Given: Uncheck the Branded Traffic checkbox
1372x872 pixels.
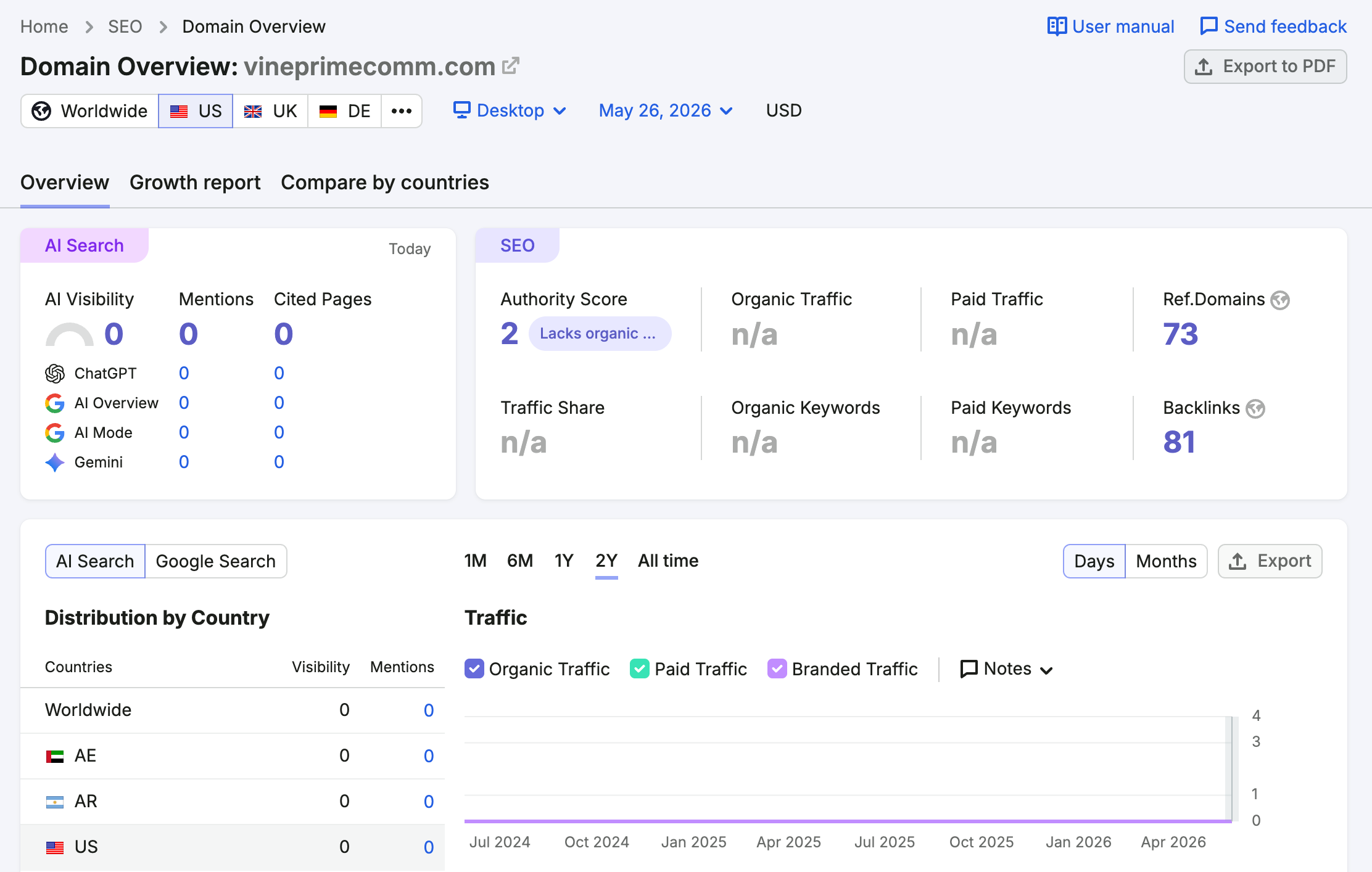Looking at the screenshot, I should tap(777, 669).
